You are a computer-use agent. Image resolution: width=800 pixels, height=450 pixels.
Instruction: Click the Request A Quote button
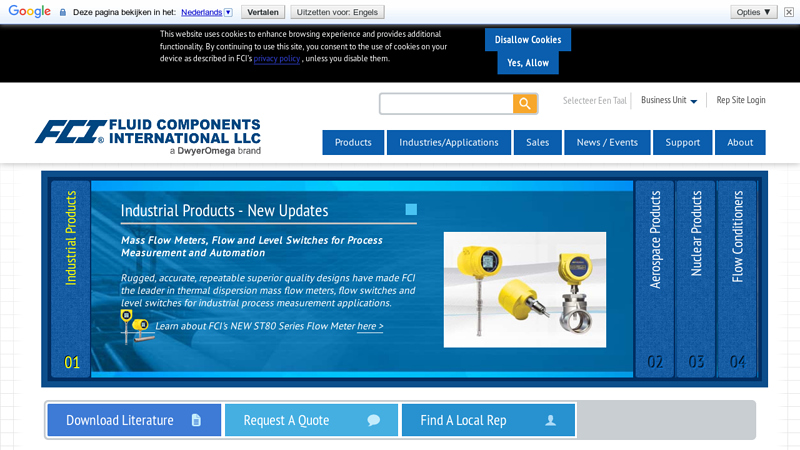click(x=311, y=420)
